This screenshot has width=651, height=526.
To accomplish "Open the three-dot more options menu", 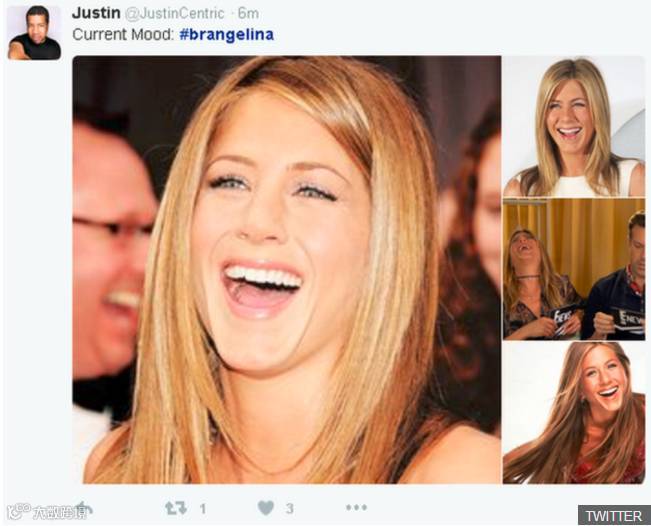I will tap(356, 507).
